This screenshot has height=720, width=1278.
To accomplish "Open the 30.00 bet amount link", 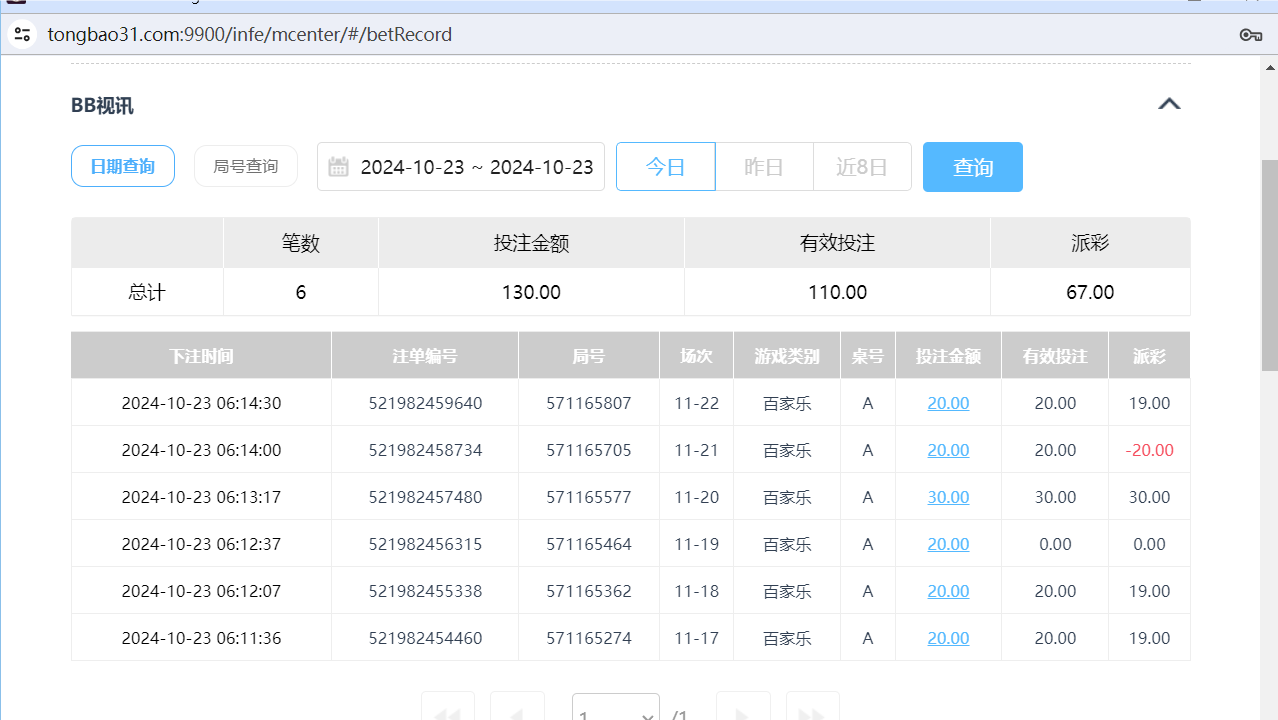I will [x=947, y=496].
